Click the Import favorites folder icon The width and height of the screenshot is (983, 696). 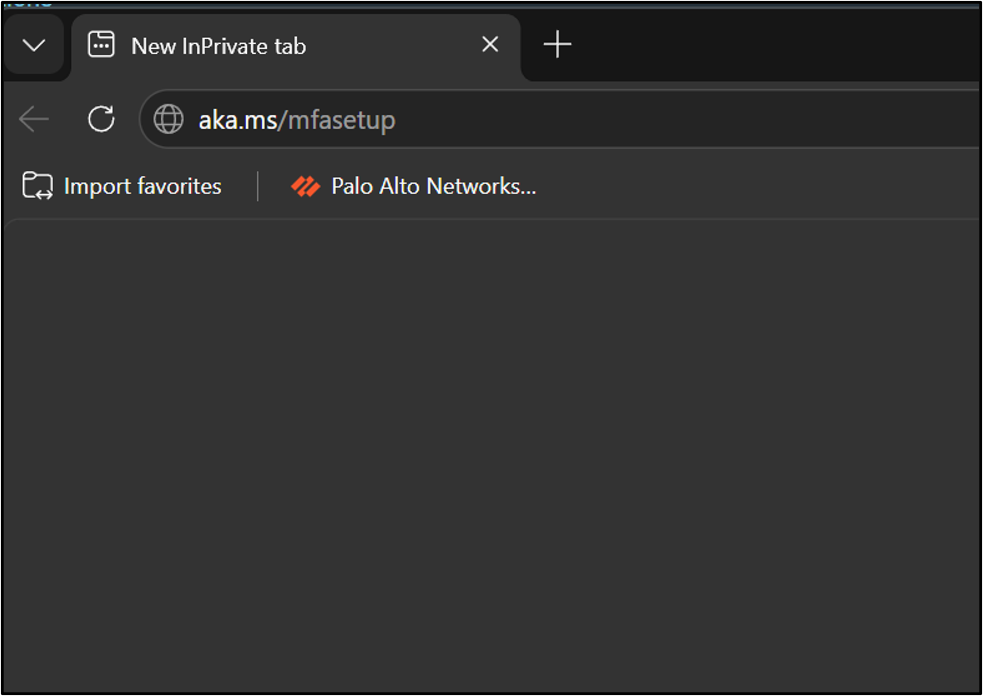(38, 186)
